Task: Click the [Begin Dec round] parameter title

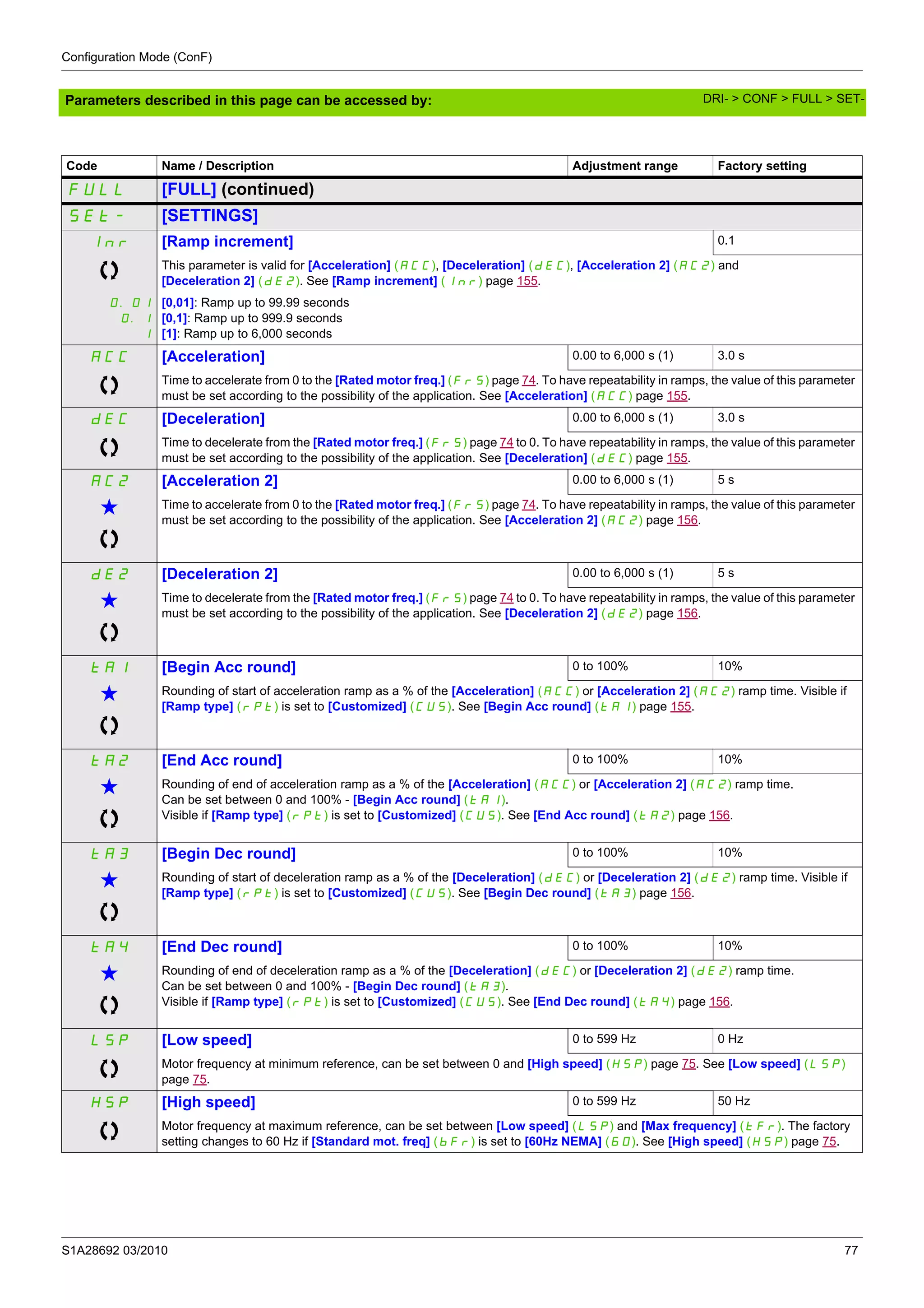Action: click(228, 853)
